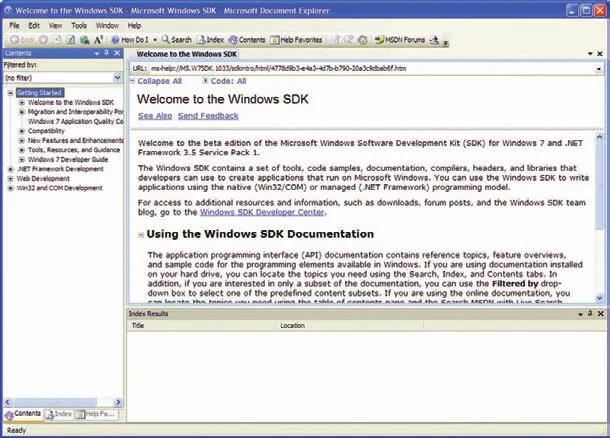Sort Index Results by Title column
Viewport: 610px width, 438px height.
pyautogui.click(x=202, y=326)
